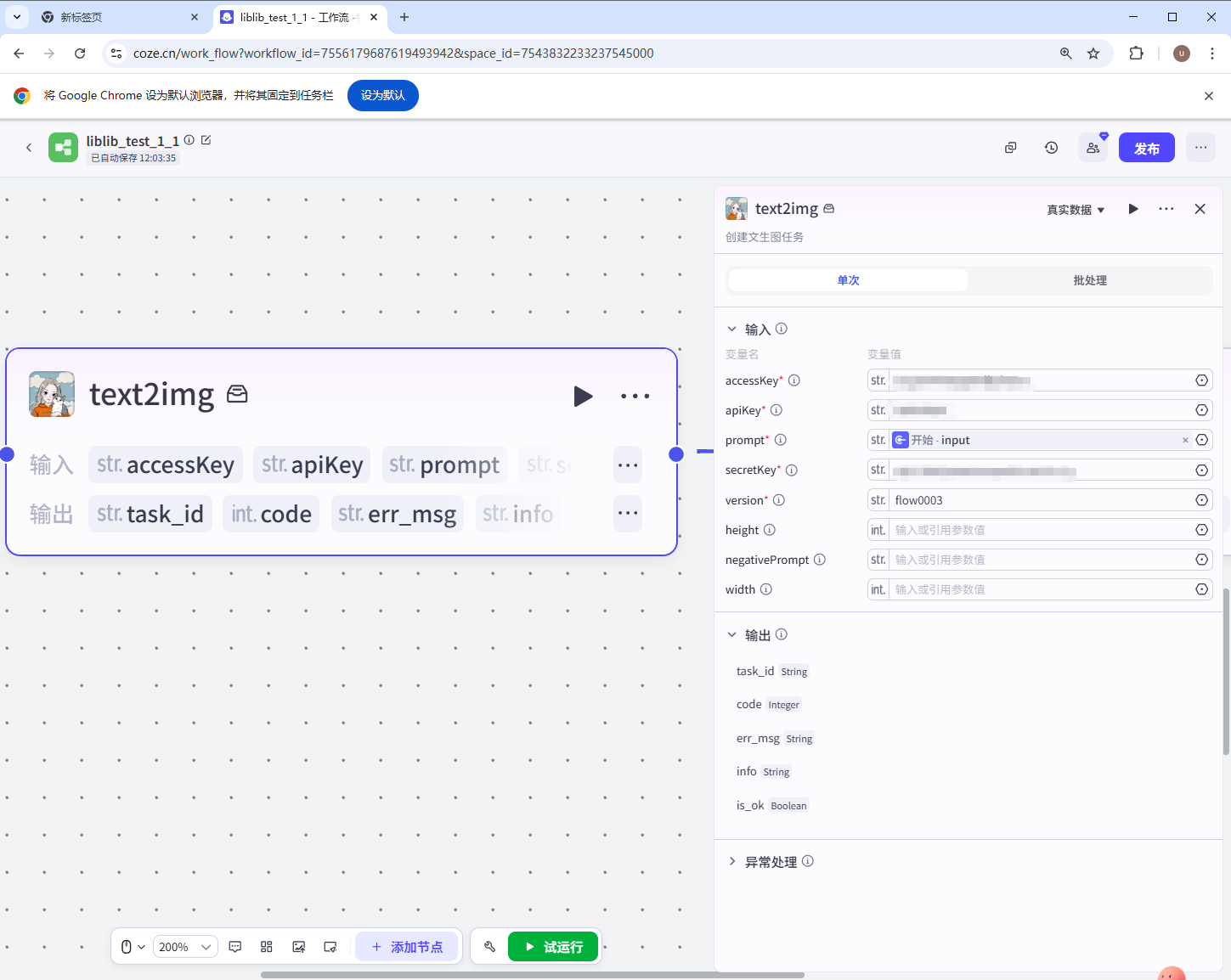The image size is (1231, 980).
Task: Click the canvas horizontal scrollbar
Action: coord(533,975)
